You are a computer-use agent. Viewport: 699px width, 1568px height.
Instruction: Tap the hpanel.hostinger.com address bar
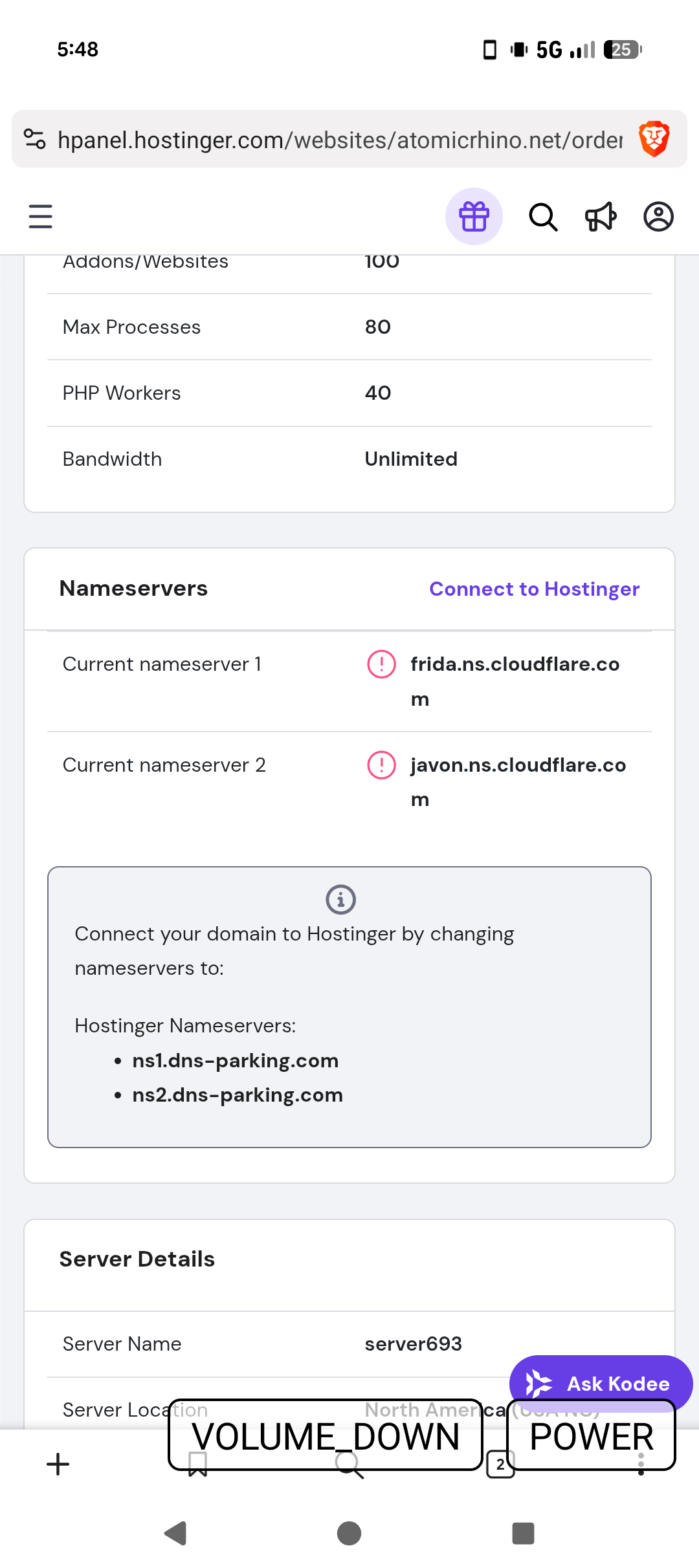(x=340, y=140)
